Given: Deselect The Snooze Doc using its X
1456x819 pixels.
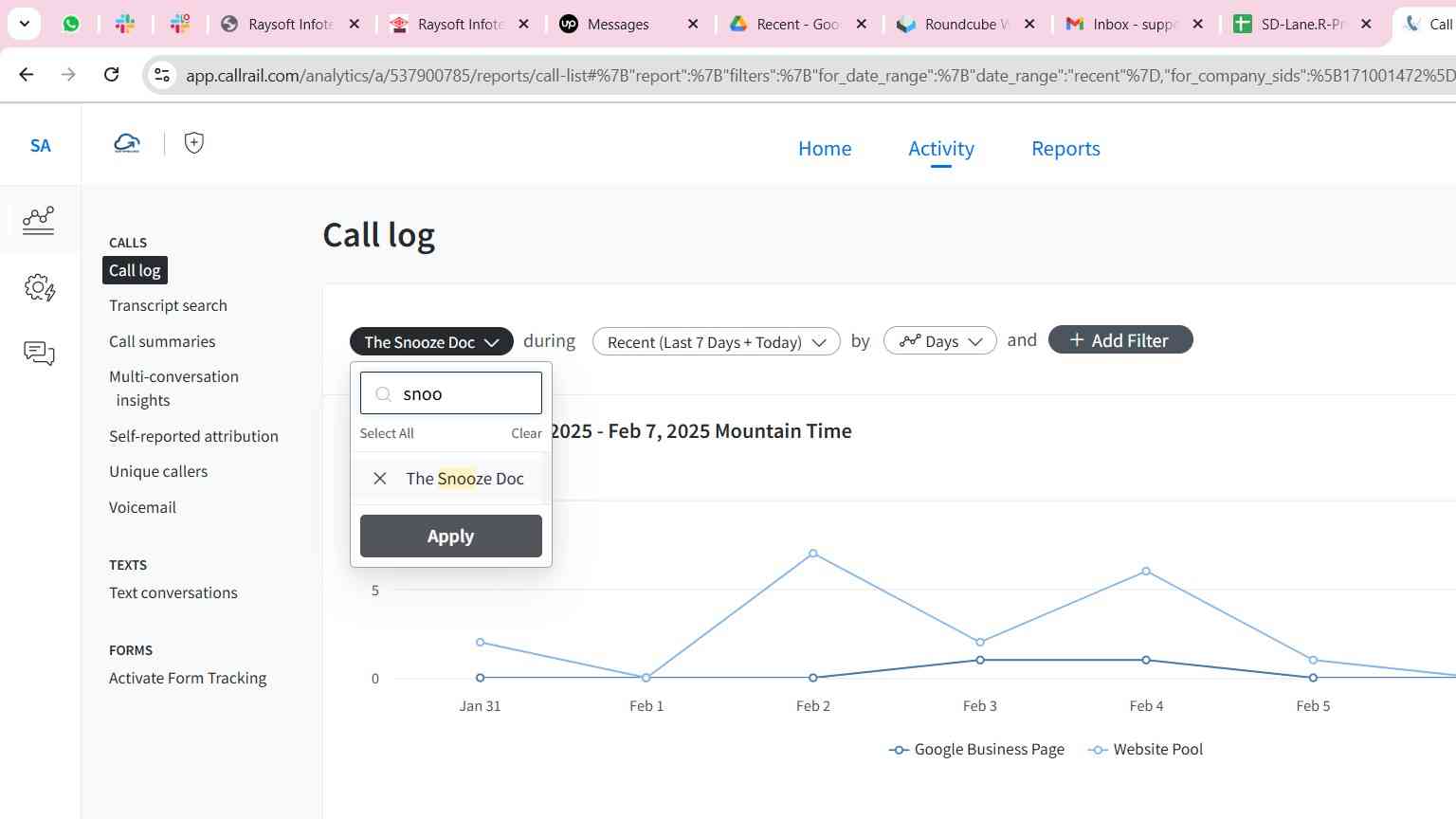Looking at the screenshot, I should (380, 479).
